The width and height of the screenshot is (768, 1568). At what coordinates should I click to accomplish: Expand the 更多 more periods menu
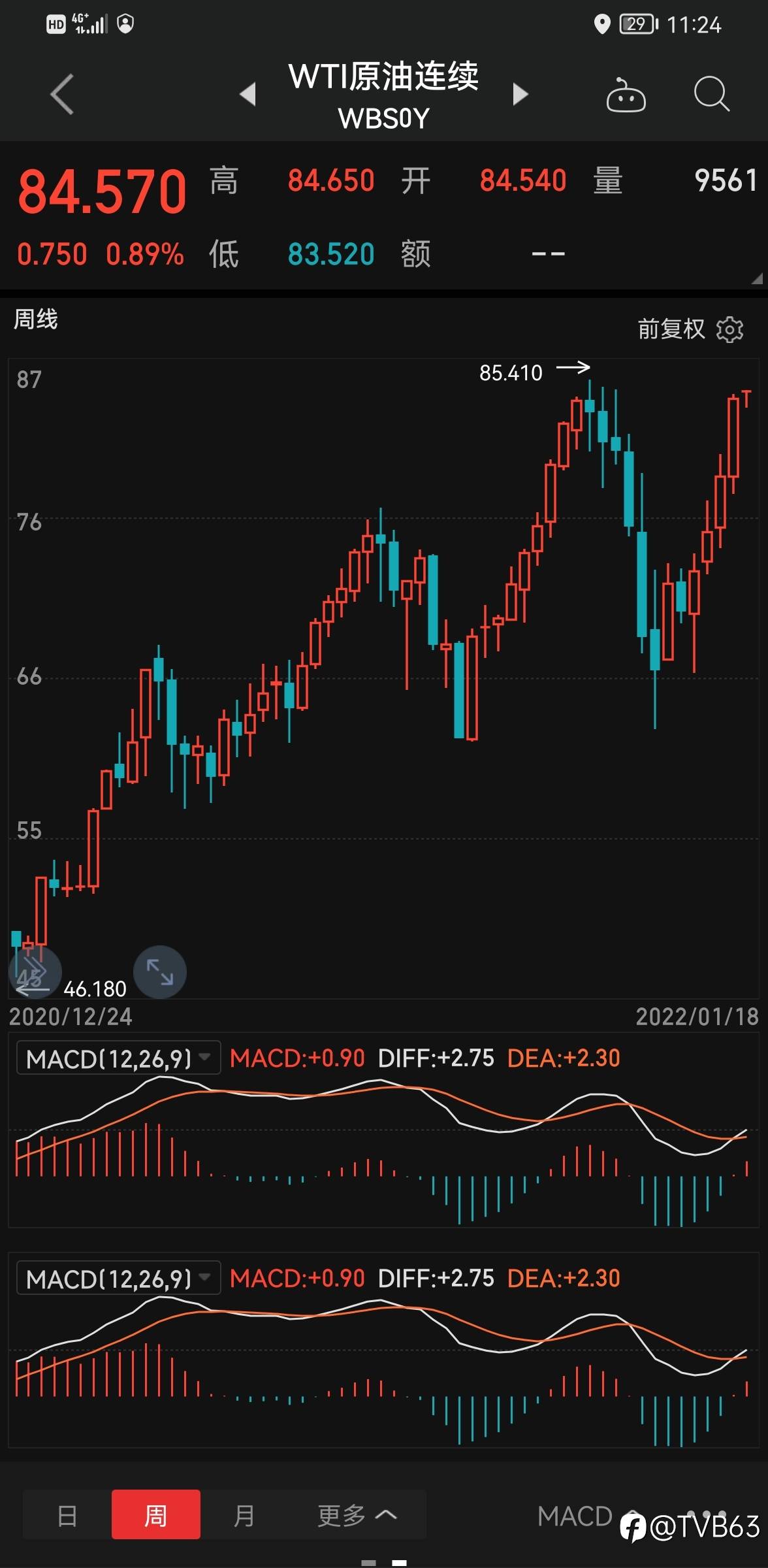(357, 1515)
